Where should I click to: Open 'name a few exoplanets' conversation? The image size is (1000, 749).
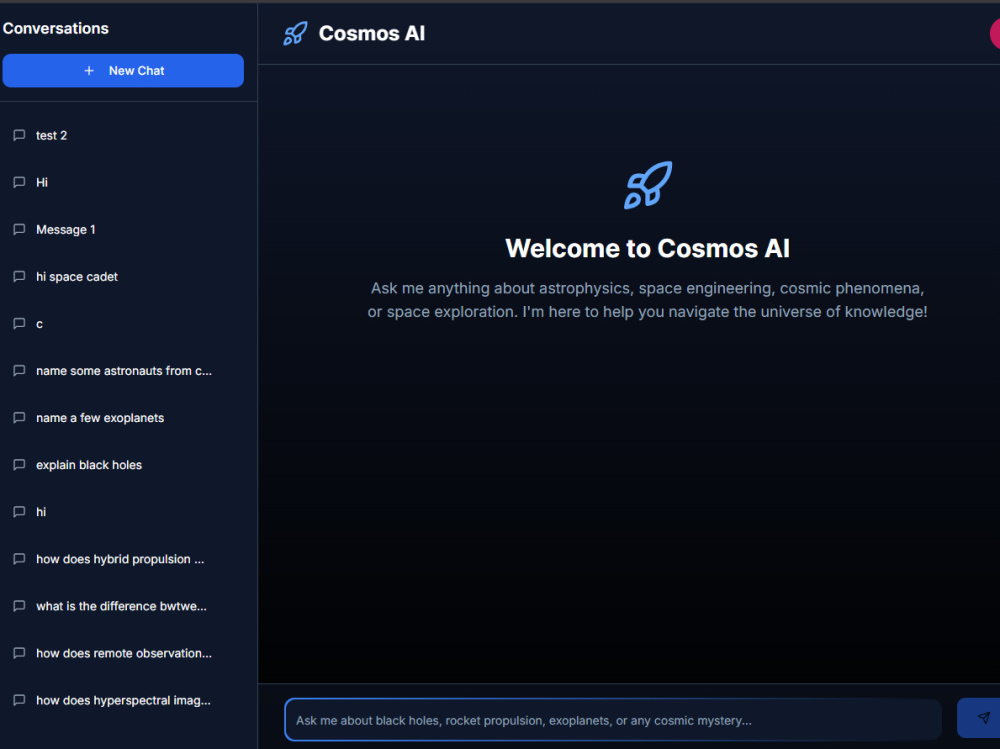click(x=123, y=418)
